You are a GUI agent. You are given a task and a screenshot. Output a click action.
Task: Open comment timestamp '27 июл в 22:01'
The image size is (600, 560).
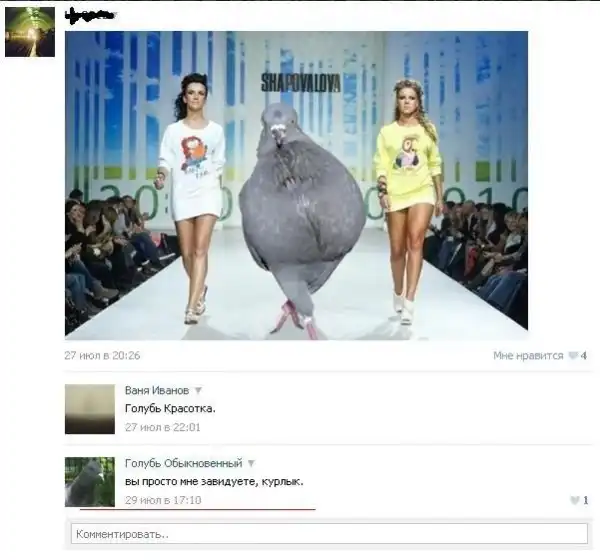click(162, 427)
